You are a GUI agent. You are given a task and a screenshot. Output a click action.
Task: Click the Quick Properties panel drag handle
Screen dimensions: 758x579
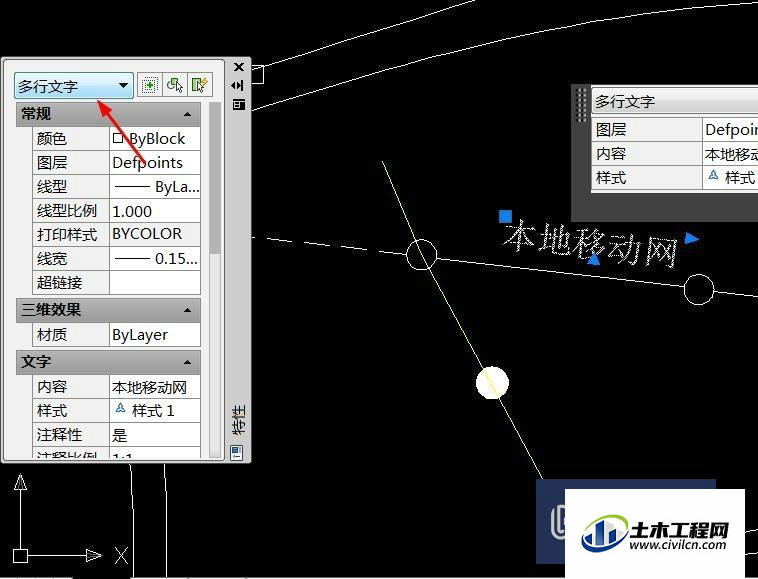point(582,104)
